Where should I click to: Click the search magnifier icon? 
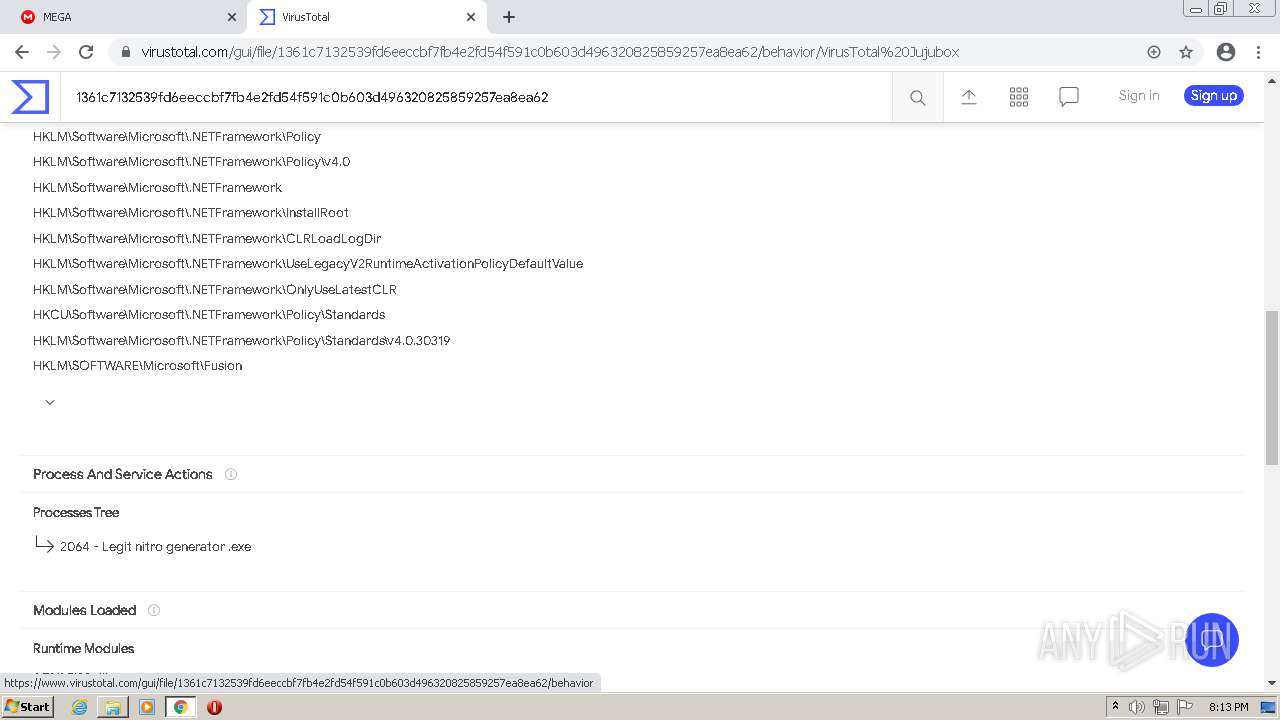click(917, 97)
